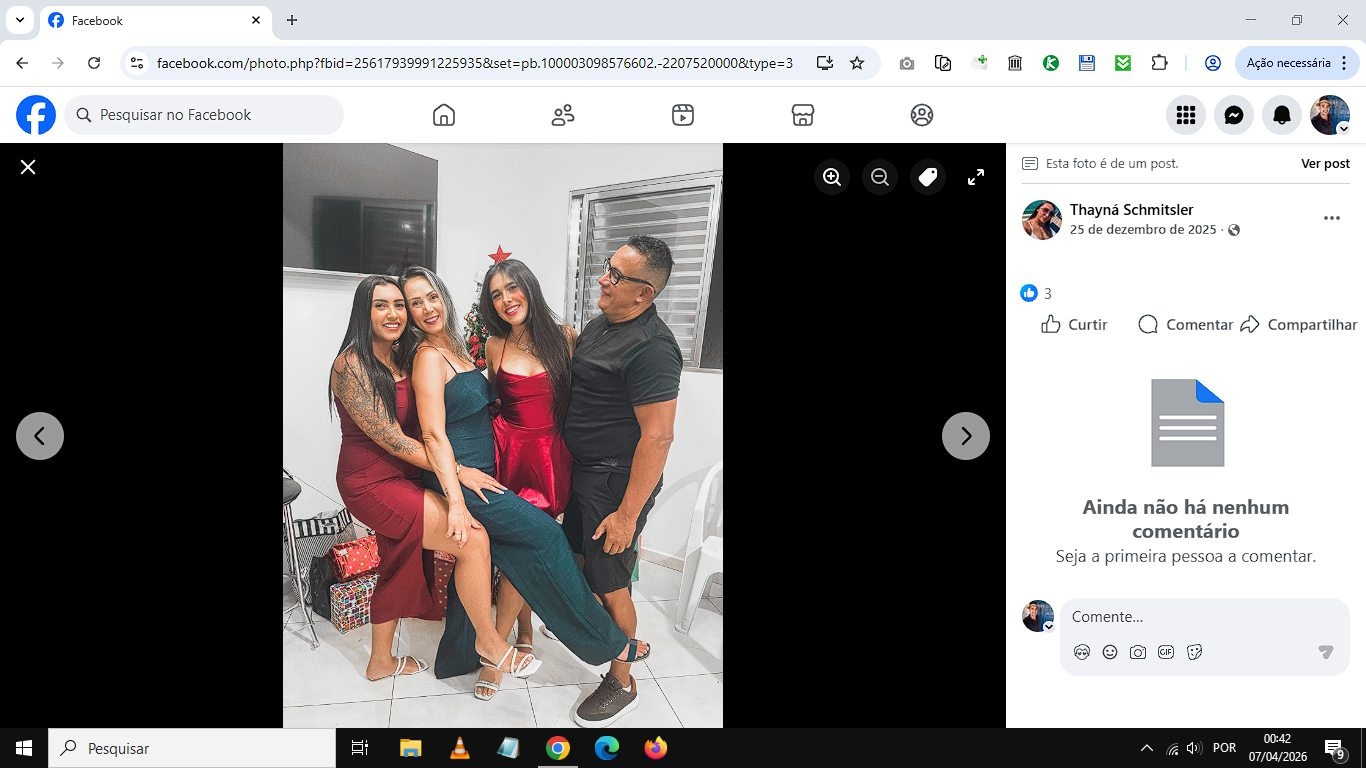Viewport: 1366px width, 768px height.
Task: Click the Comente comment field
Action: tap(1190, 617)
